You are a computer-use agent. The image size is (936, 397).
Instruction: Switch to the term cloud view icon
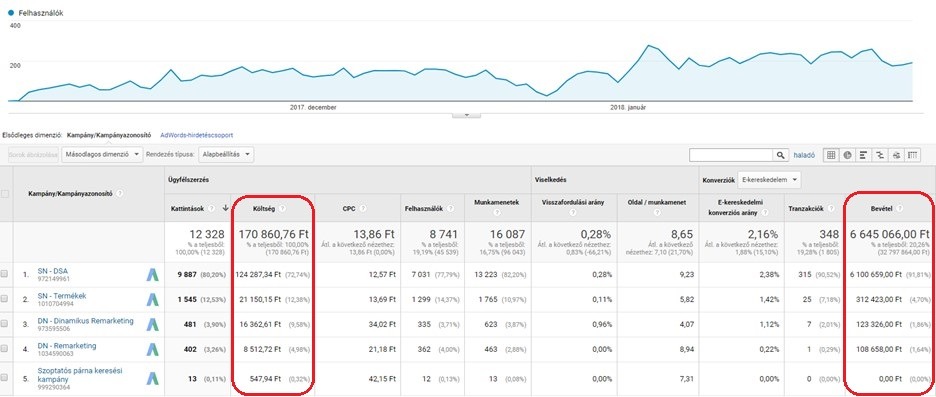tap(896, 155)
